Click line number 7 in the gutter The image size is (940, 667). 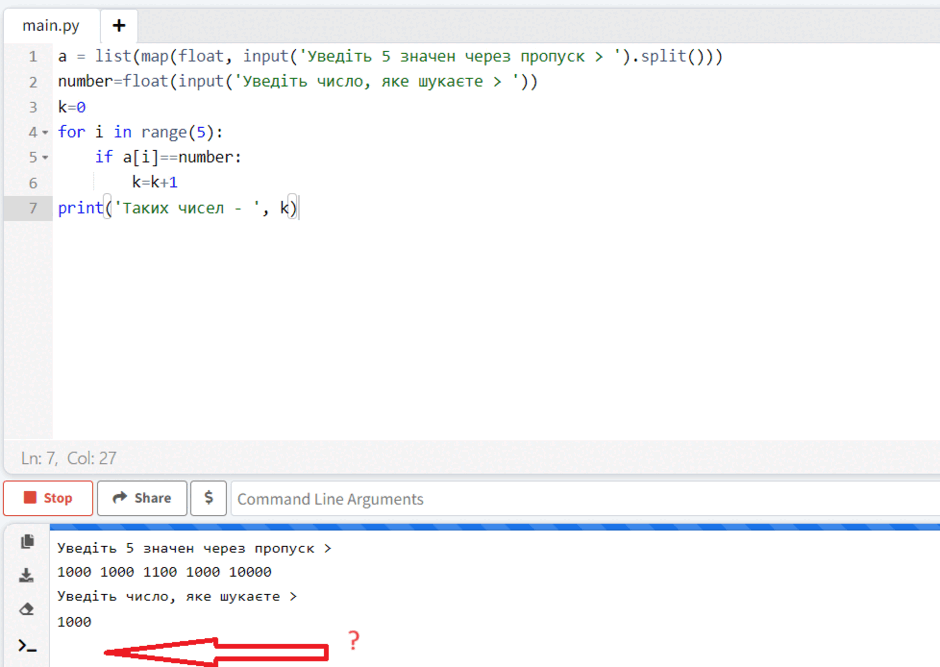coord(33,208)
